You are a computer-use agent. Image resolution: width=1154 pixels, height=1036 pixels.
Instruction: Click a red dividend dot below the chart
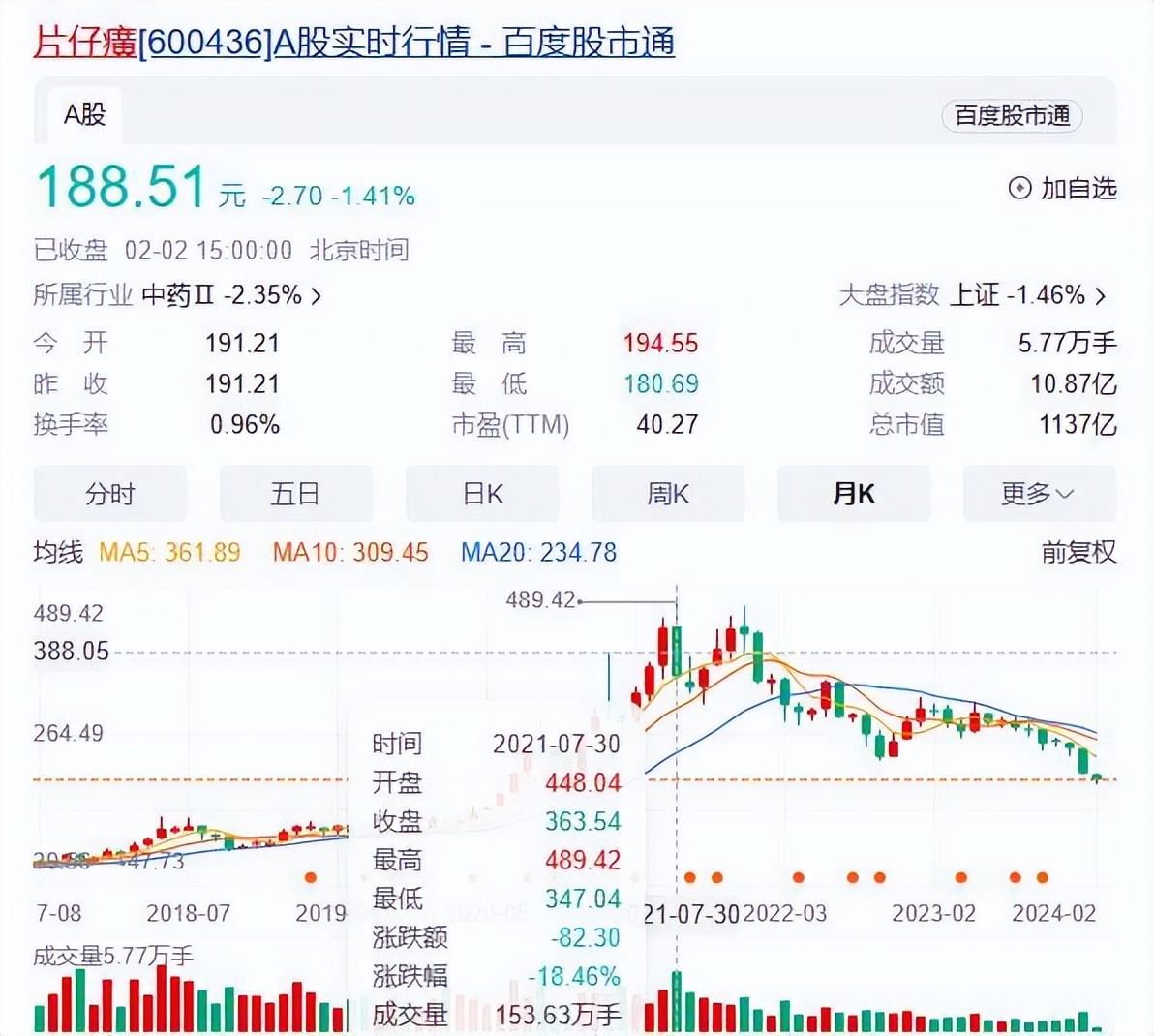click(688, 877)
